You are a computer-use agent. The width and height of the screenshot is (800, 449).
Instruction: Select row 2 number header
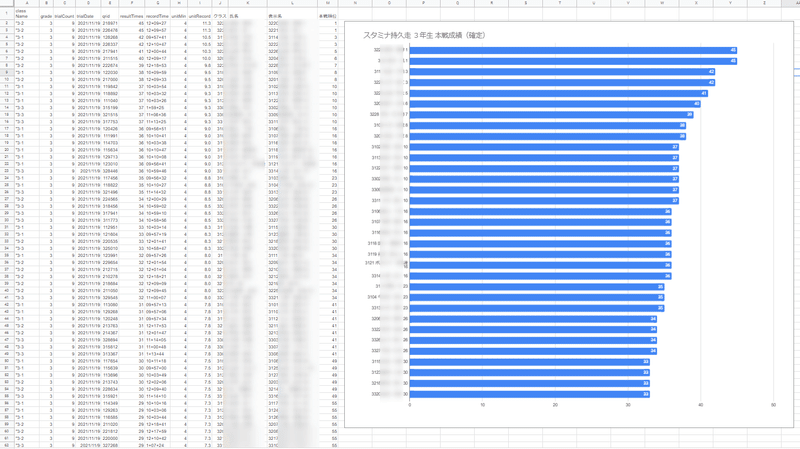click(x=7, y=23)
